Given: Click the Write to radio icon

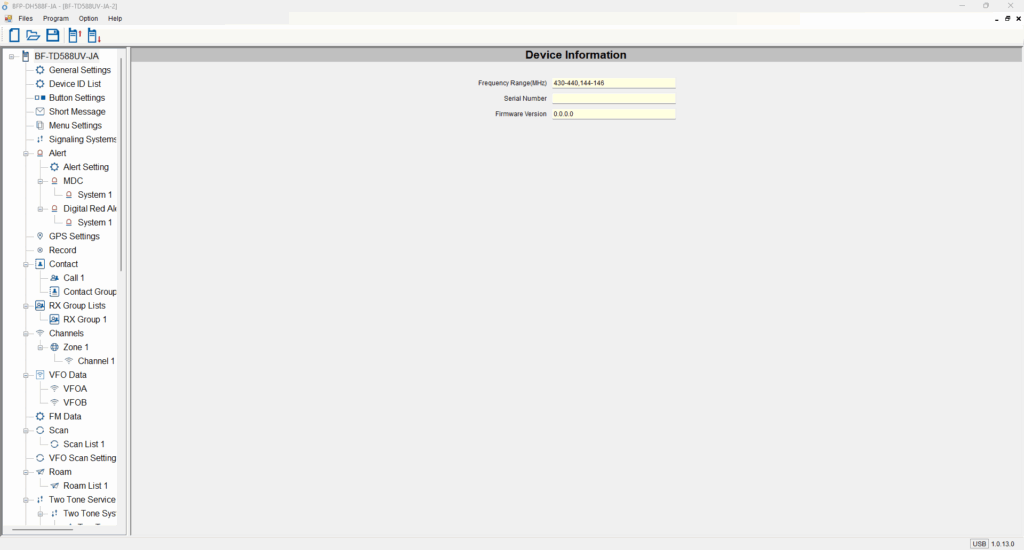Looking at the screenshot, I should pos(94,35).
